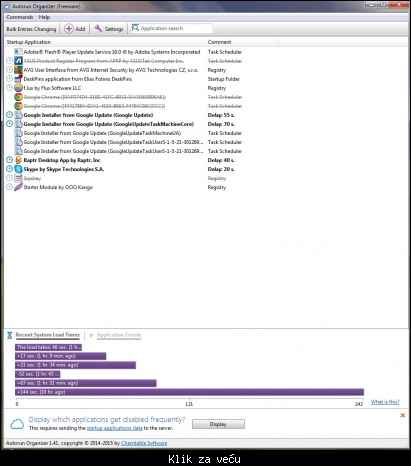Click the AVG User Interface icon
The height and width of the screenshot is (466, 411).
point(18,70)
